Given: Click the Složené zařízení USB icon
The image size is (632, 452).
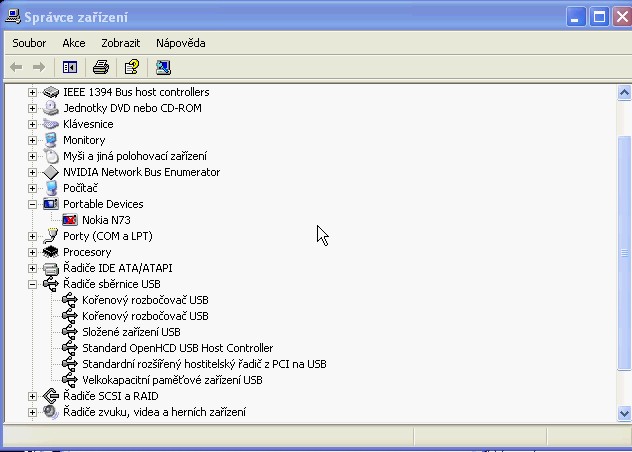Looking at the screenshot, I should [70, 332].
